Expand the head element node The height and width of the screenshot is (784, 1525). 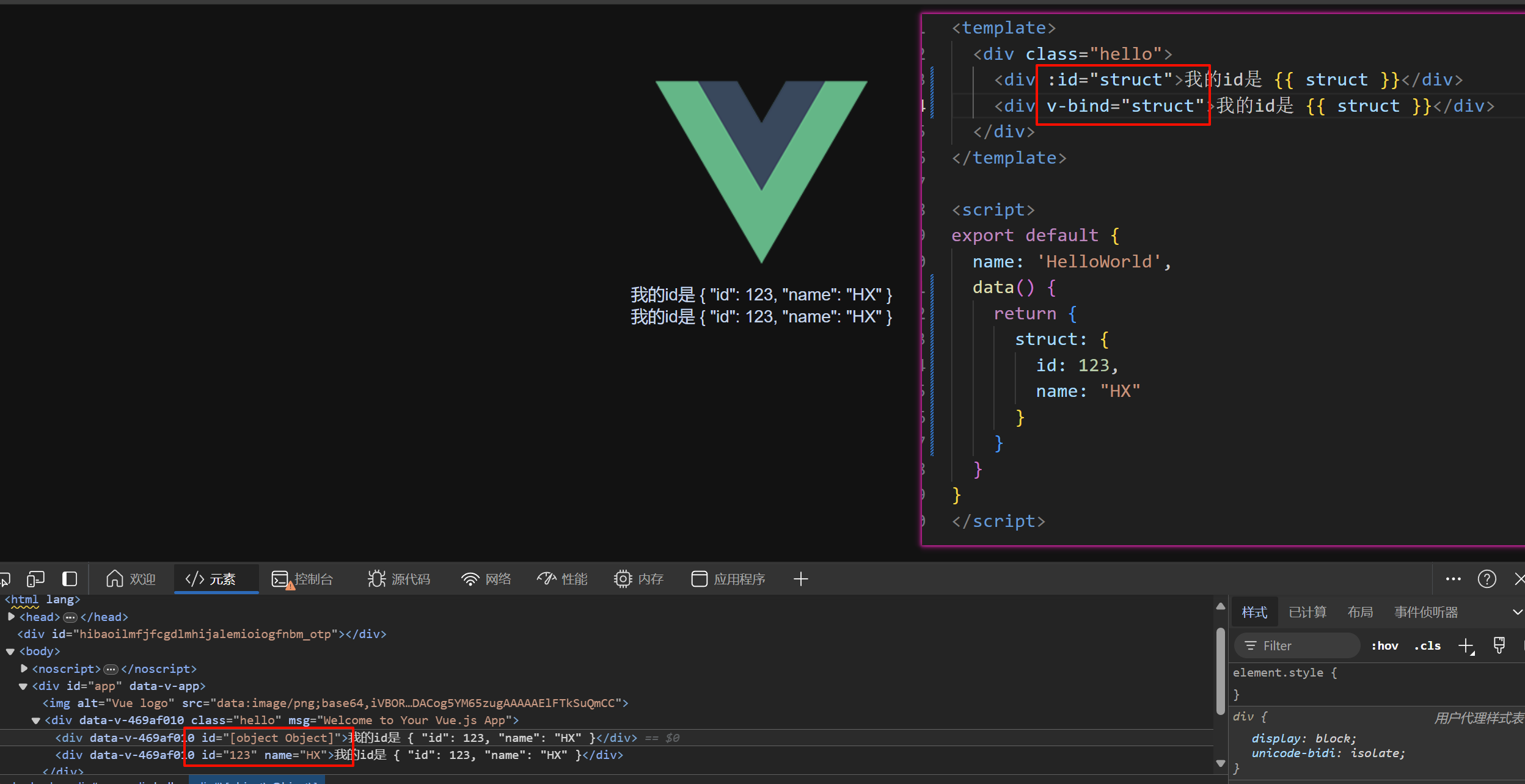pos(11,617)
